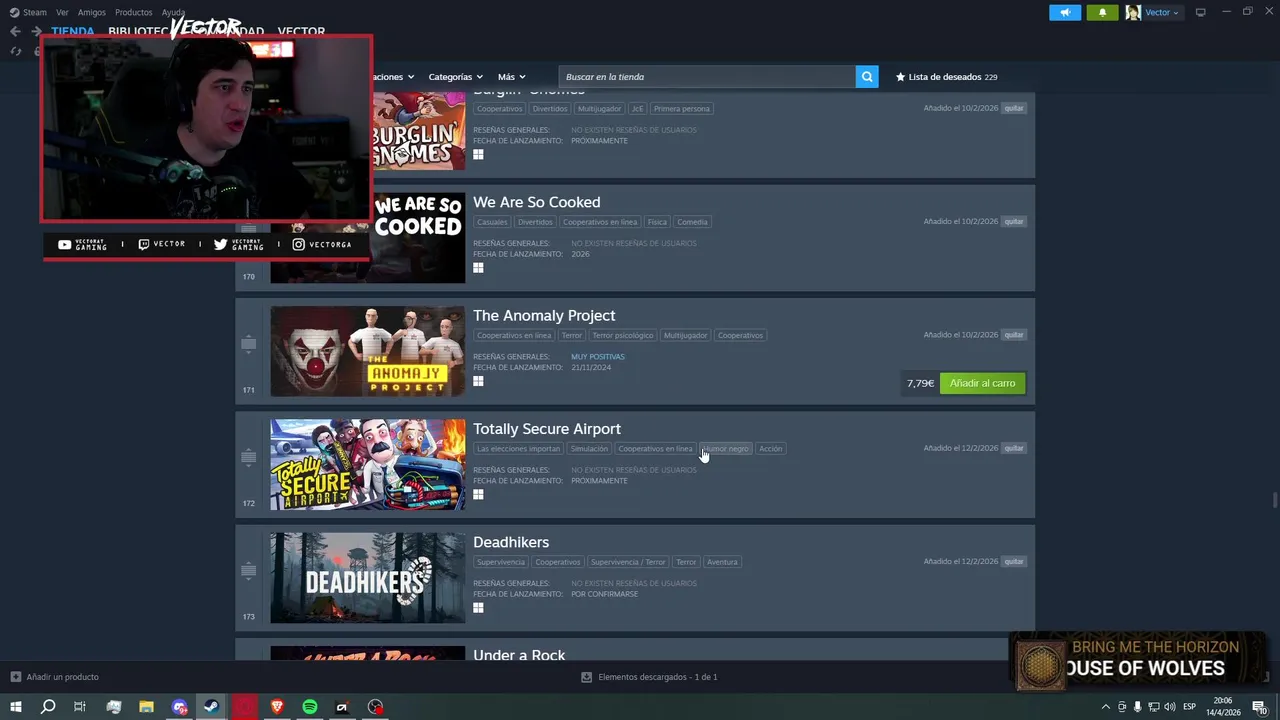This screenshot has height=720, width=1280.
Task: Switch to the VECTOR profile tab
Action: 301,32
